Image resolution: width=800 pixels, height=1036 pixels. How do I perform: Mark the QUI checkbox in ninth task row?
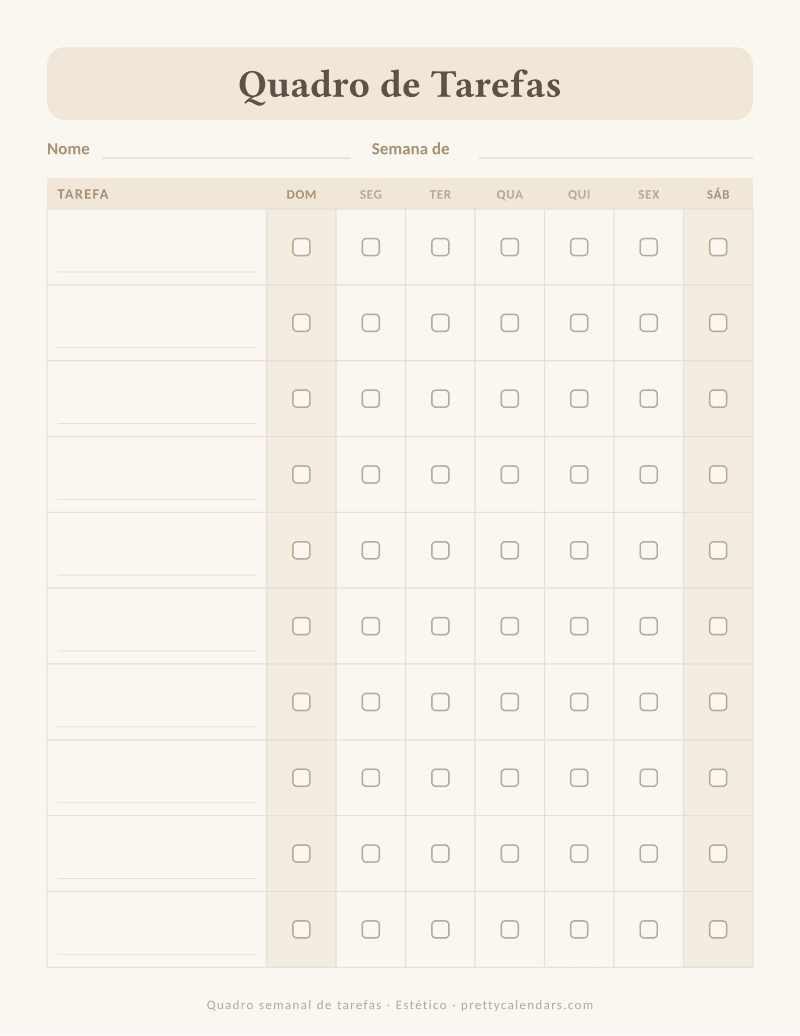click(x=579, y=854)
